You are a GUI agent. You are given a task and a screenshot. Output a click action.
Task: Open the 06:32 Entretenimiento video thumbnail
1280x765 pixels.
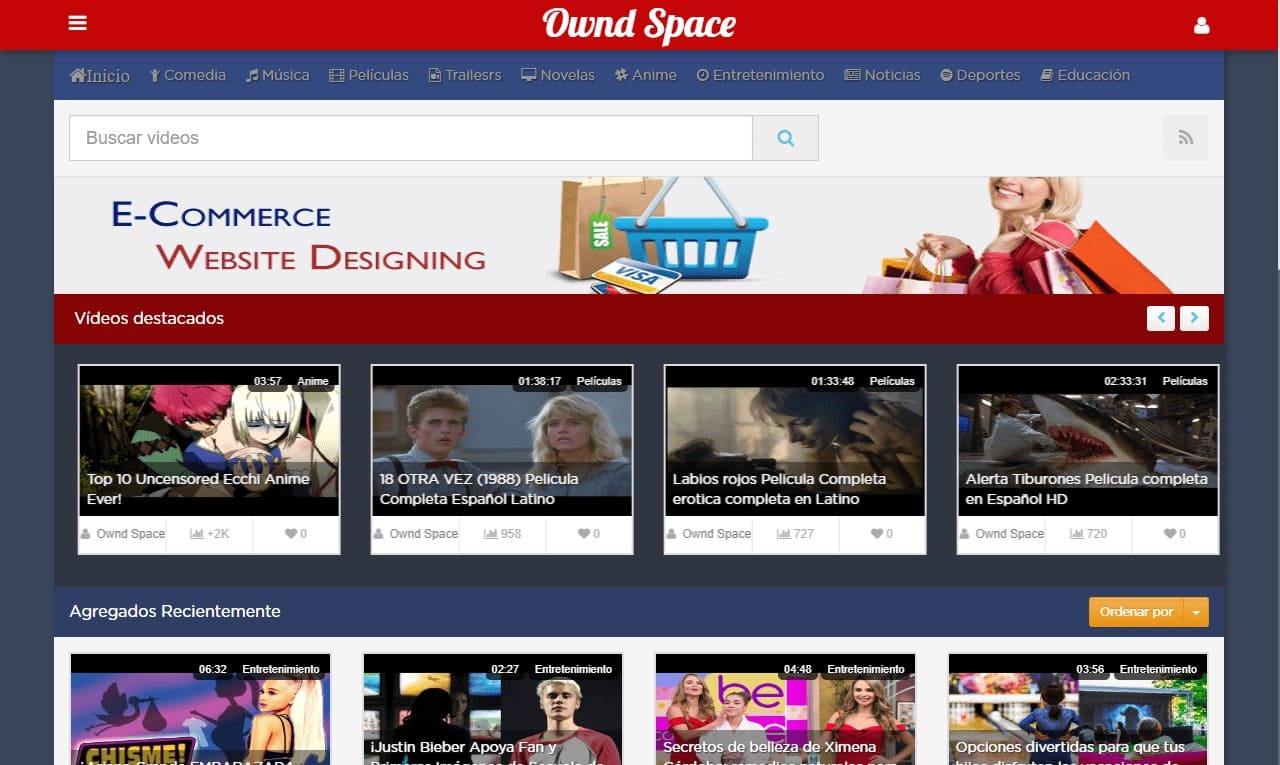point(200,710)
